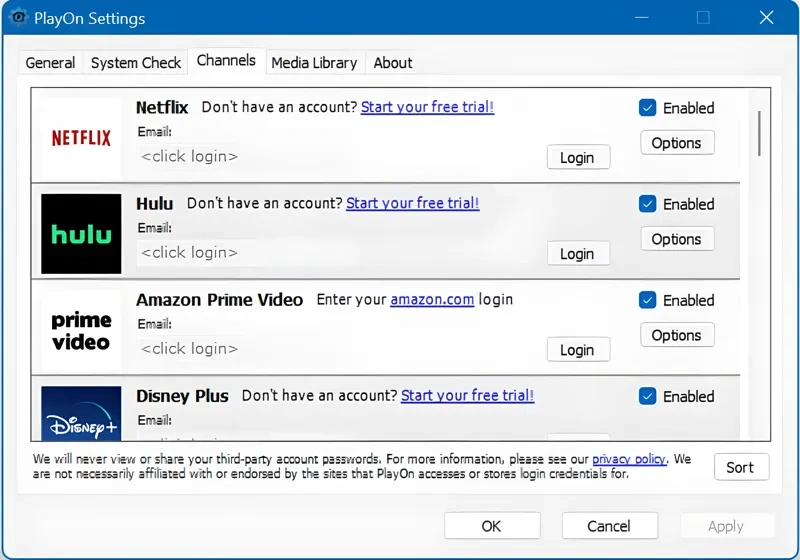Open the System Check tab

point(136,62)
